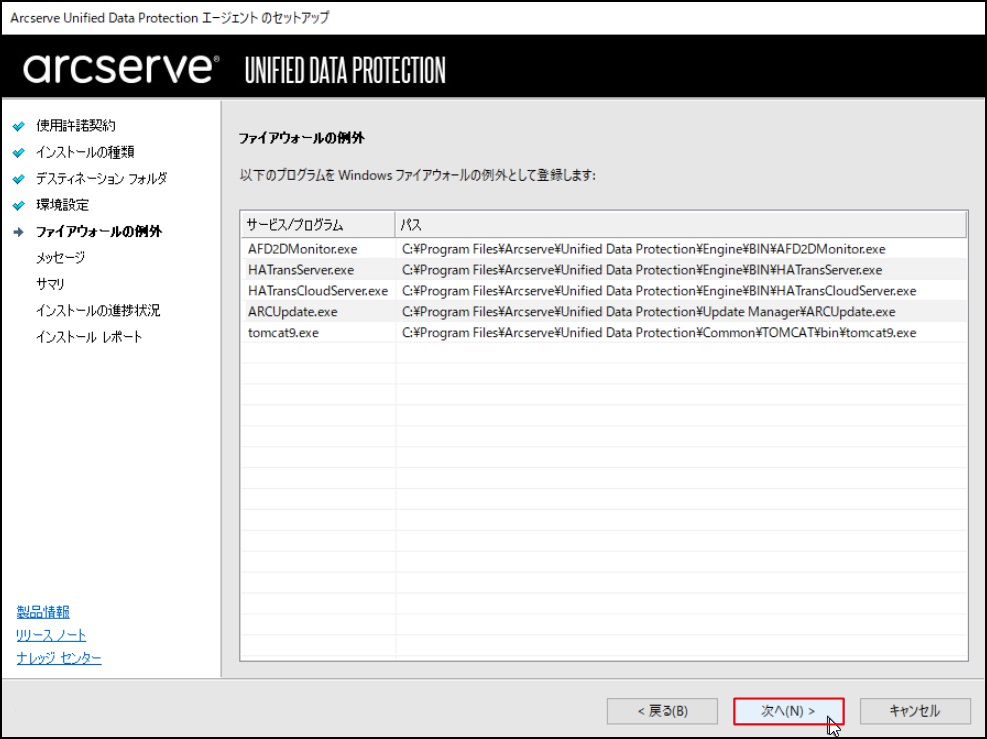Image resolution: width=987 pixels, height=739 pixels.
Task: Click the ファイアウォールの例外 page heading
Action: tap(301, 138)
